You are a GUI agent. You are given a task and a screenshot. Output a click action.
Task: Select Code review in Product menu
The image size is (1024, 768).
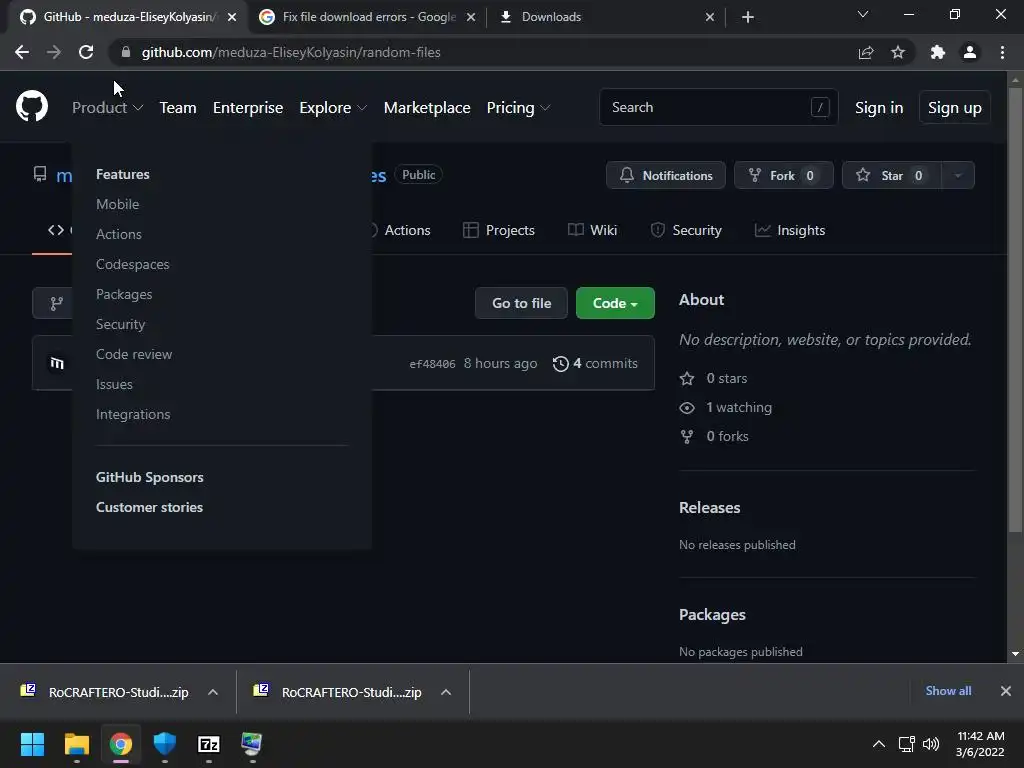click(x=134, y=355)
